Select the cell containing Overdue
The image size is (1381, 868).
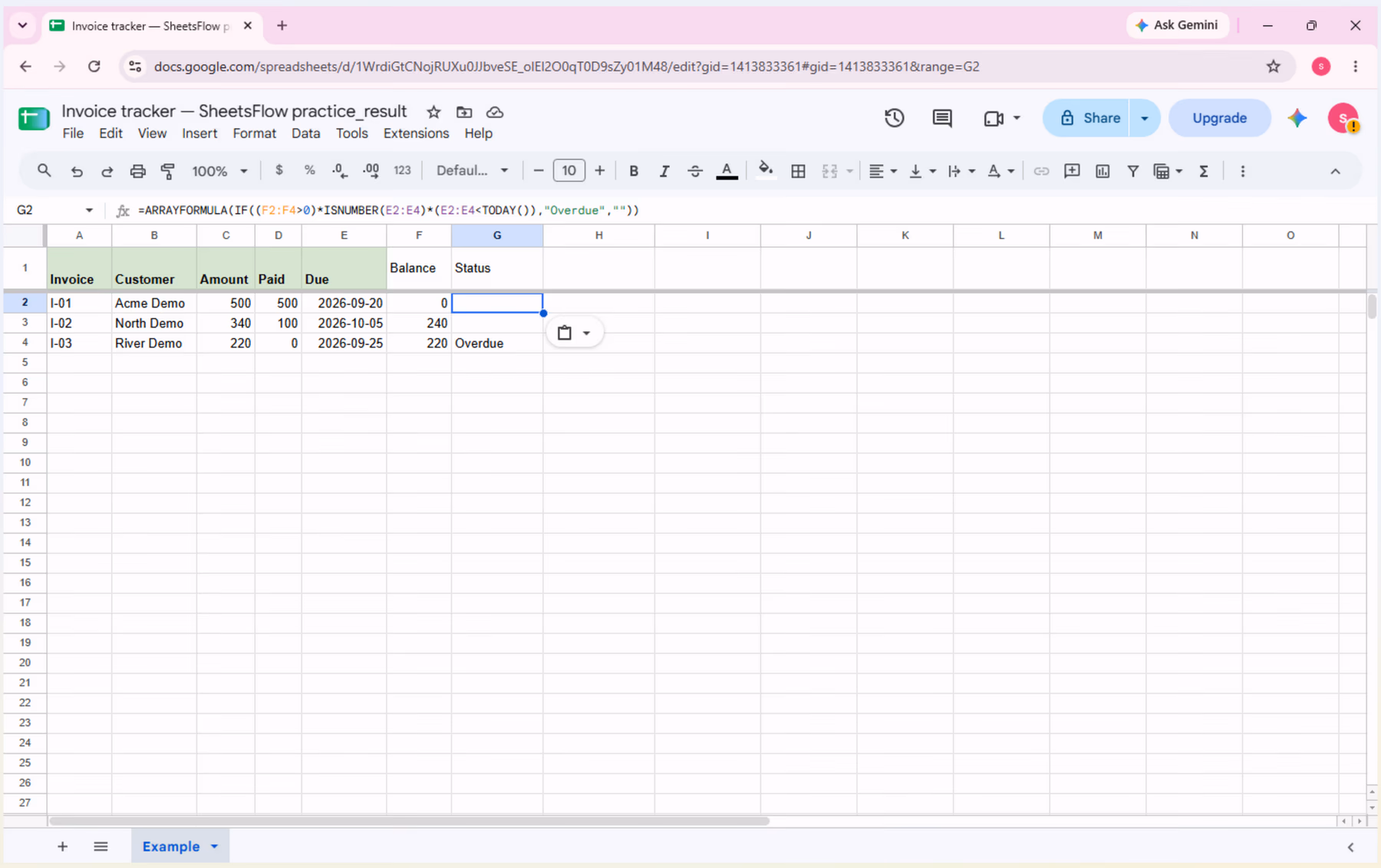pos(497,343)
